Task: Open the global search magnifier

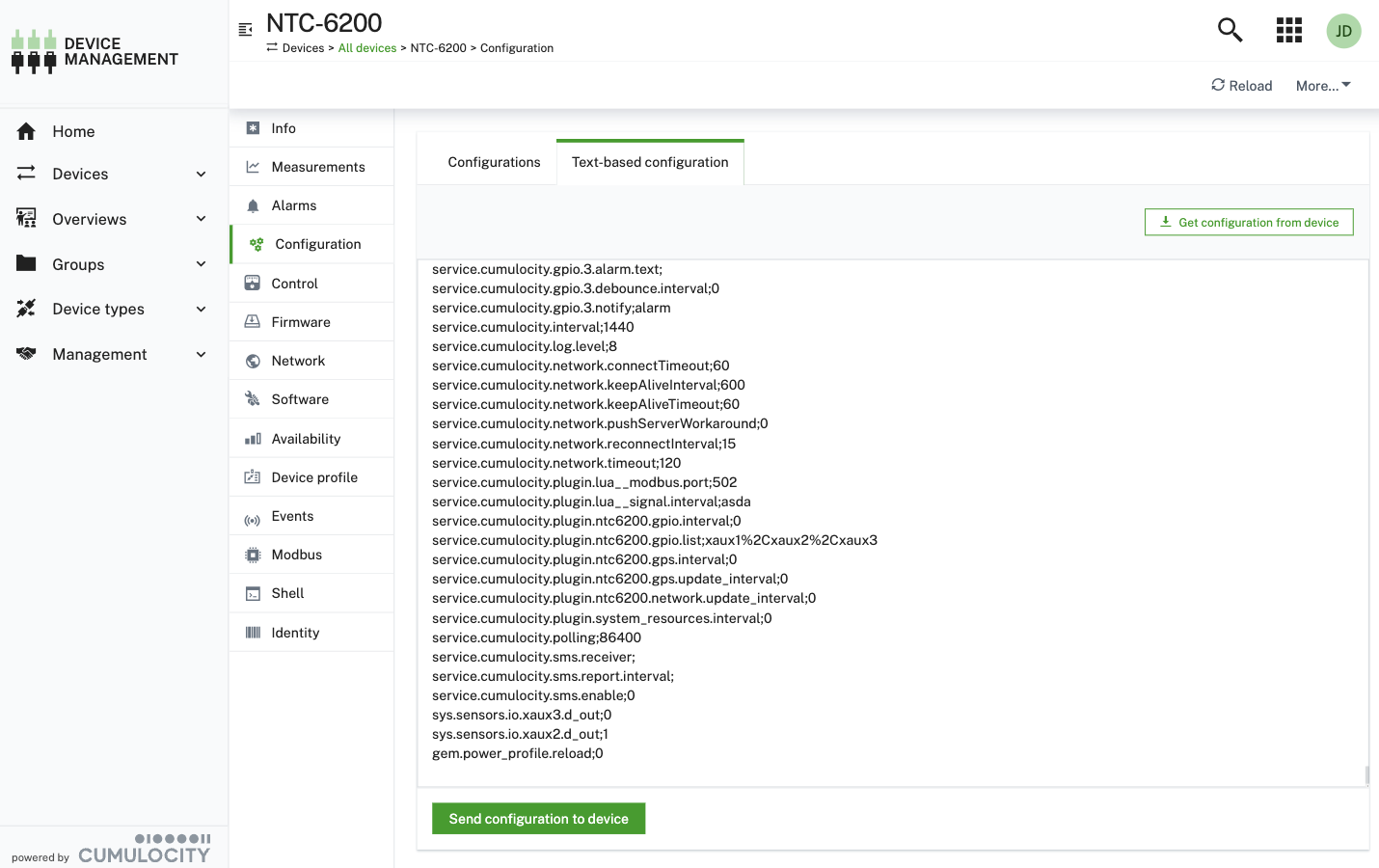Action: [1230, 30]
